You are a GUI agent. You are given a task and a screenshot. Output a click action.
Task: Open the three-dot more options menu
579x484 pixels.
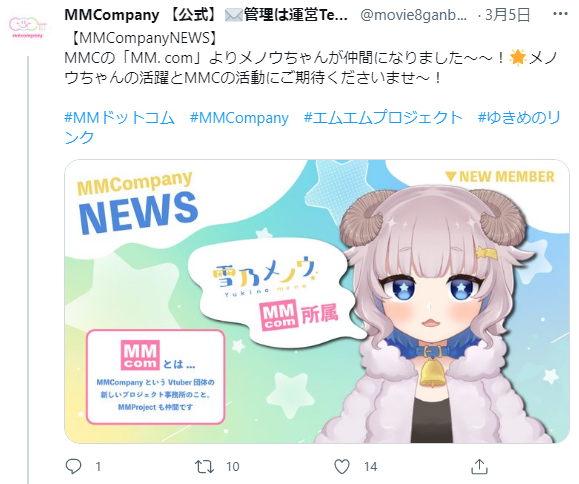pos(560,14)
